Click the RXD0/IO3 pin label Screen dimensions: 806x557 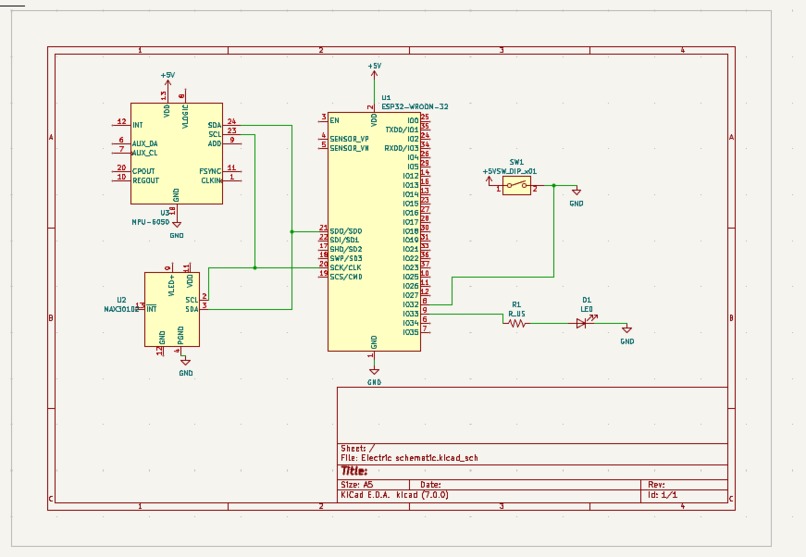(401, 148)
